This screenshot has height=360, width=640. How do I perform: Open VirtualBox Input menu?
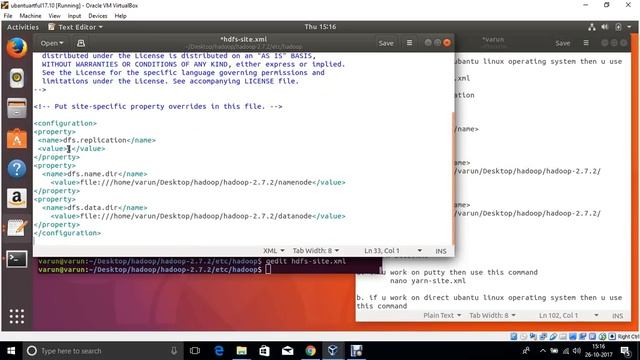(x=74, y=16)
